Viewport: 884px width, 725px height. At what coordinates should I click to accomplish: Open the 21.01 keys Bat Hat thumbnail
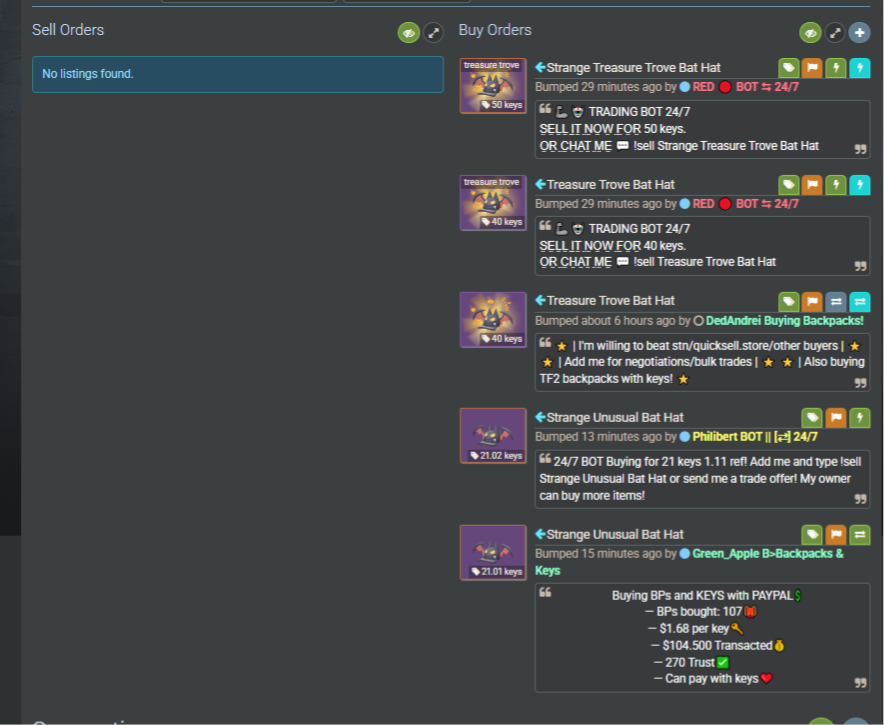pyautogui.click(x=493, y=552)
